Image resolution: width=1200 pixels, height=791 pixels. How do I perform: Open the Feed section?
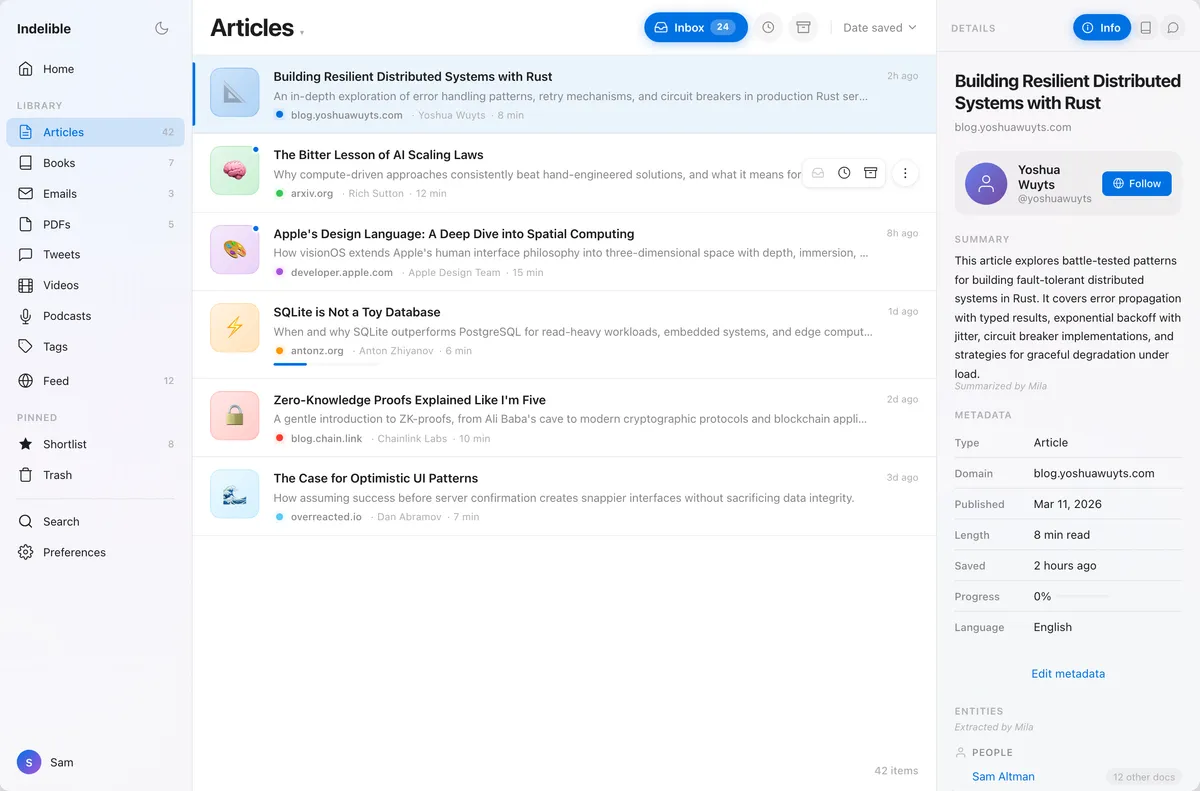[x=95, y=381]
